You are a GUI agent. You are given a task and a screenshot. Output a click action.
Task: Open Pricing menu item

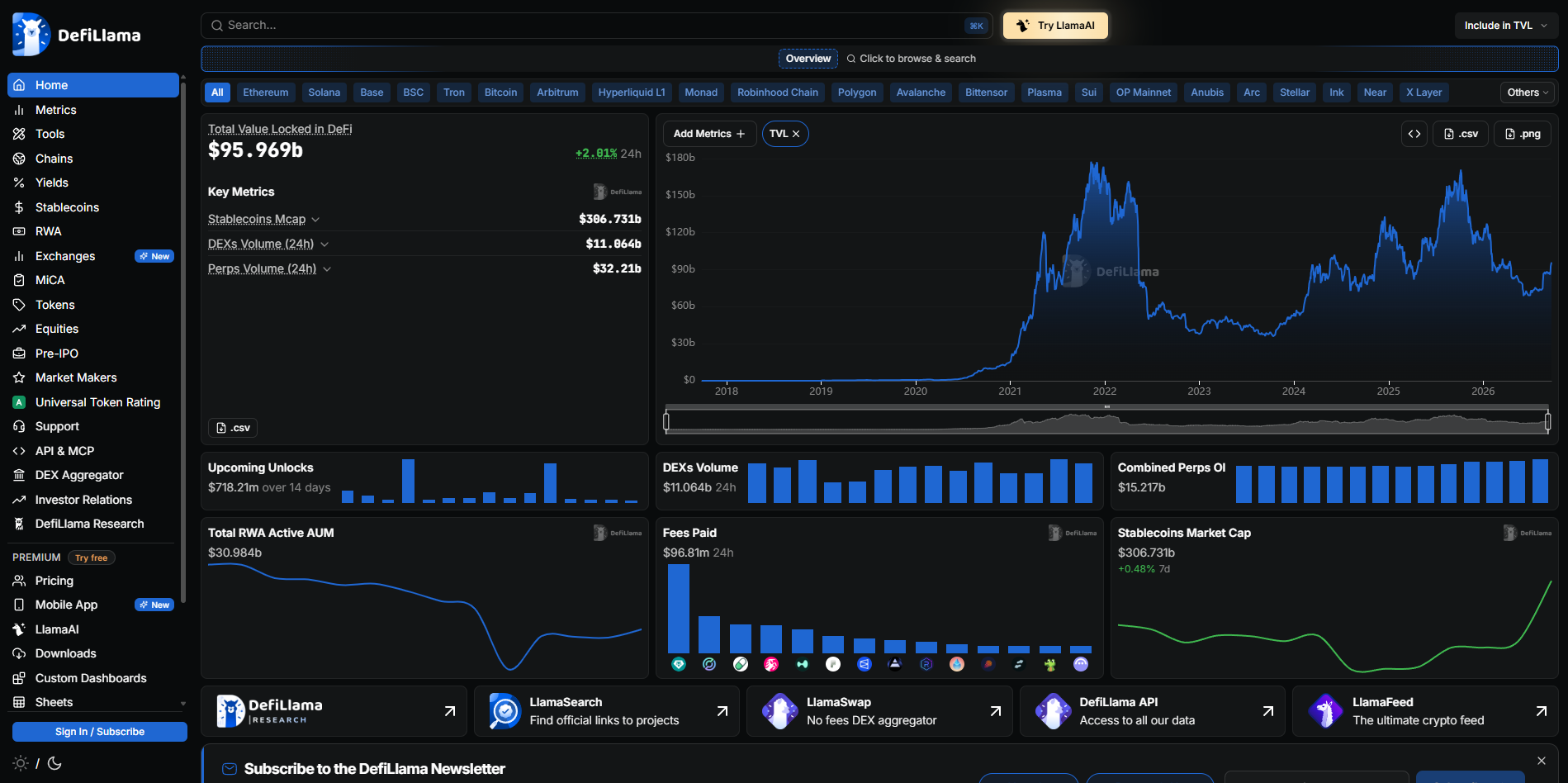click(x=93, y=581)
